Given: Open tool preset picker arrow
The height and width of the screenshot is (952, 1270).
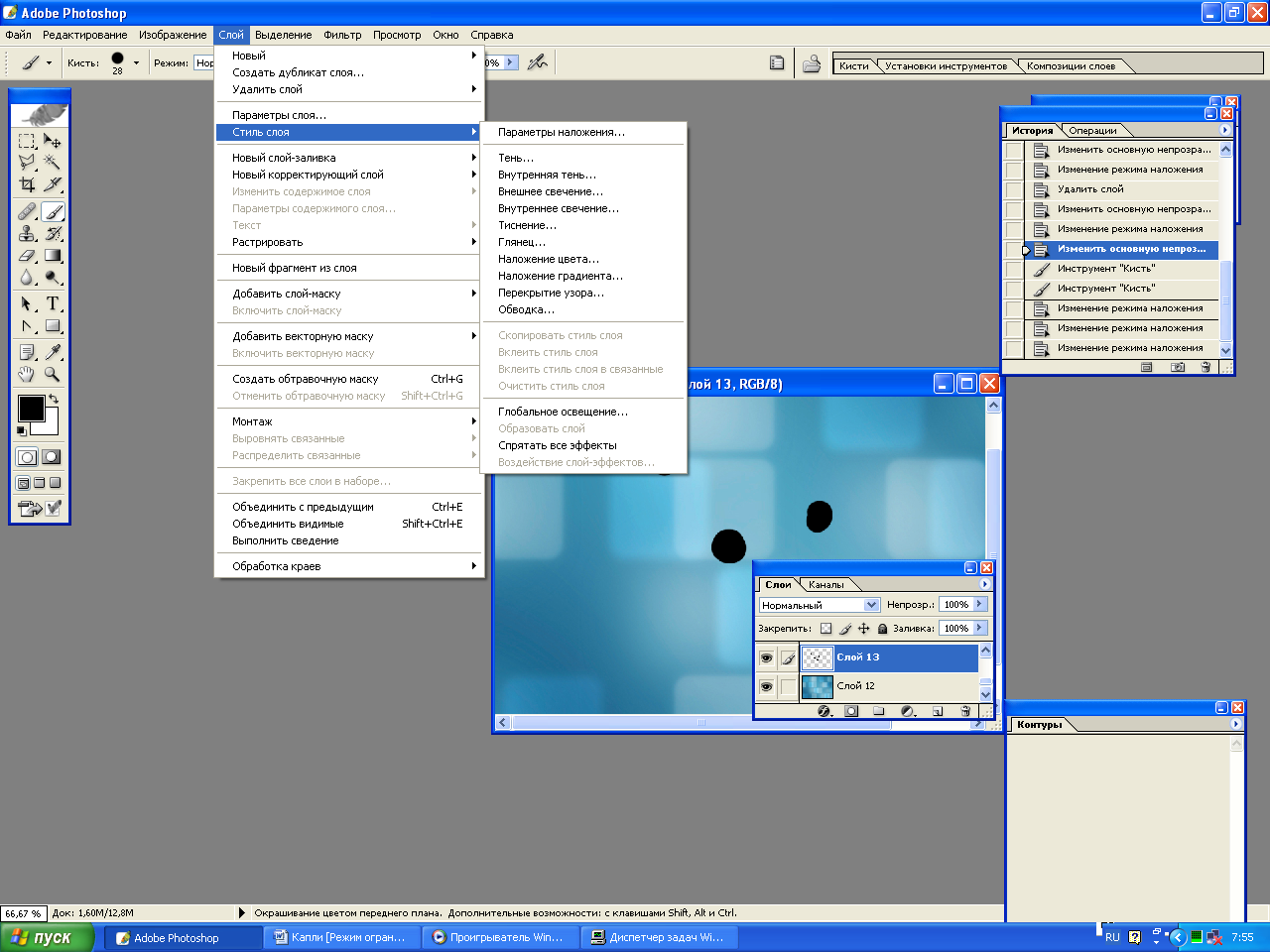Looking at the screenshot, I should [49, 62].
